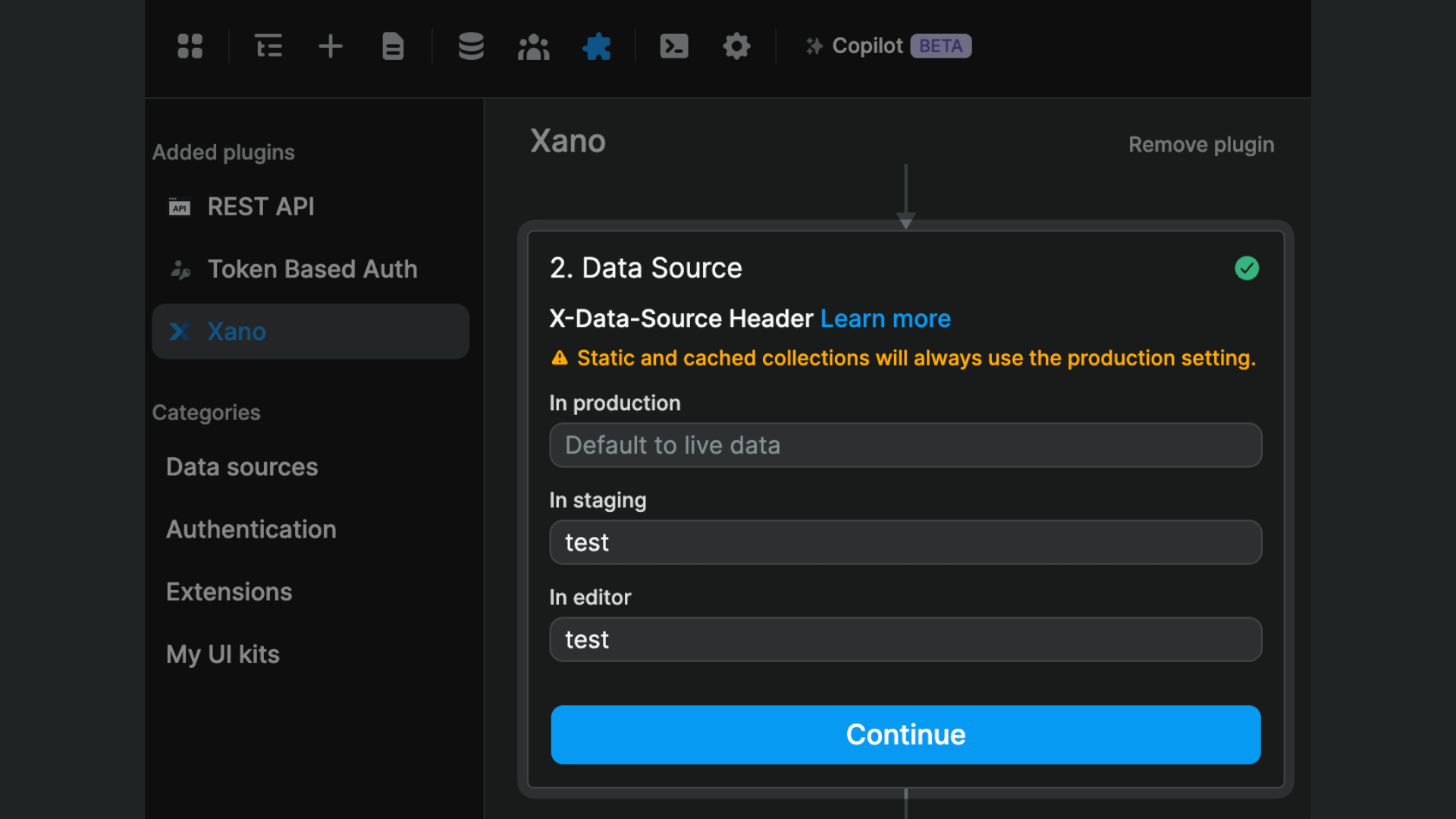
Task: Browse the Data sources category
Action: click(242, 467)
